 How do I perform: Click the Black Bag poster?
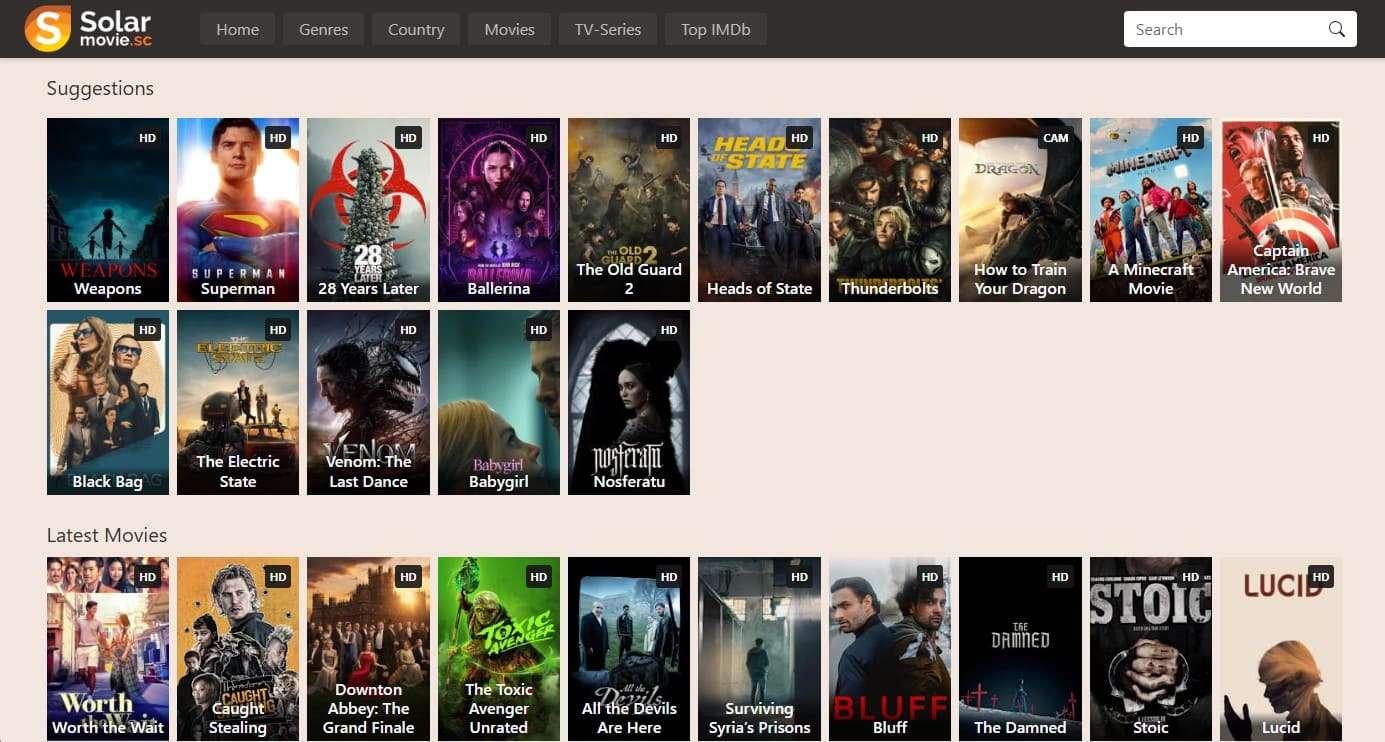click(x=107, y=402)
